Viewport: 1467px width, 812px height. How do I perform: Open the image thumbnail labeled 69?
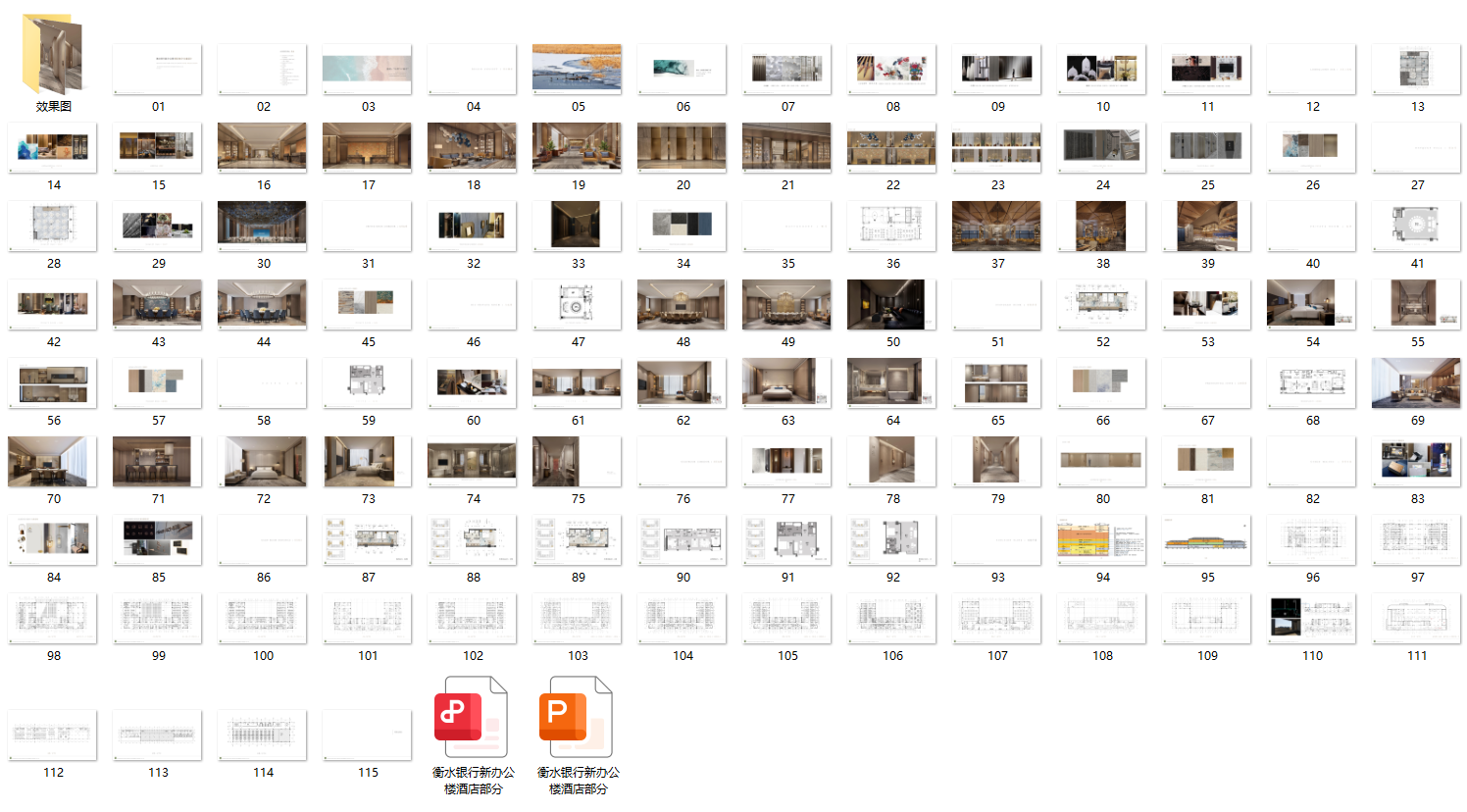(1416, 382)
